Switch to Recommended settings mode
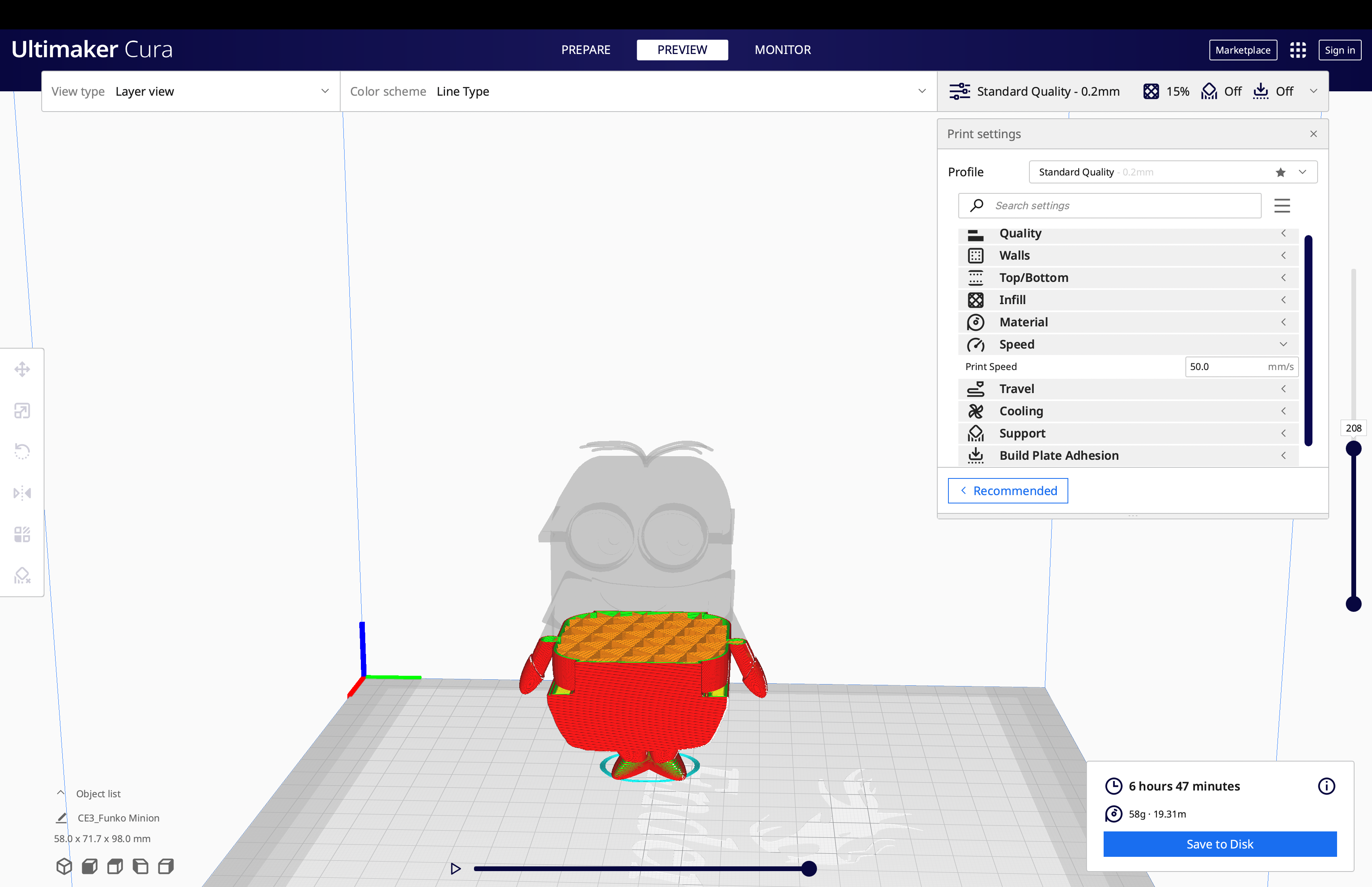This screenshot has height=887, width=1372. (1008, 491)
